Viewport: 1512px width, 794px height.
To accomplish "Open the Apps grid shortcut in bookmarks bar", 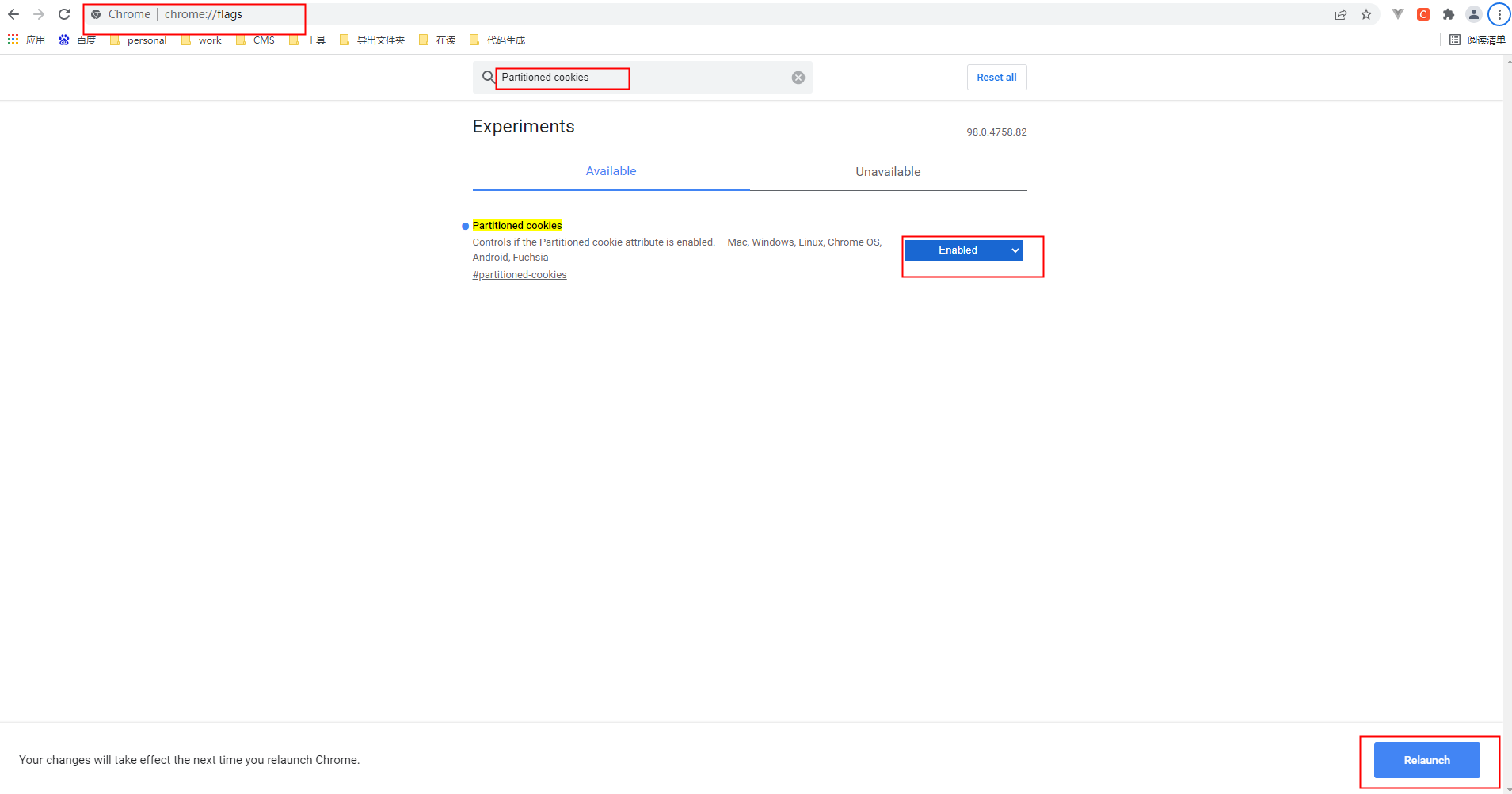I will 26,40.
